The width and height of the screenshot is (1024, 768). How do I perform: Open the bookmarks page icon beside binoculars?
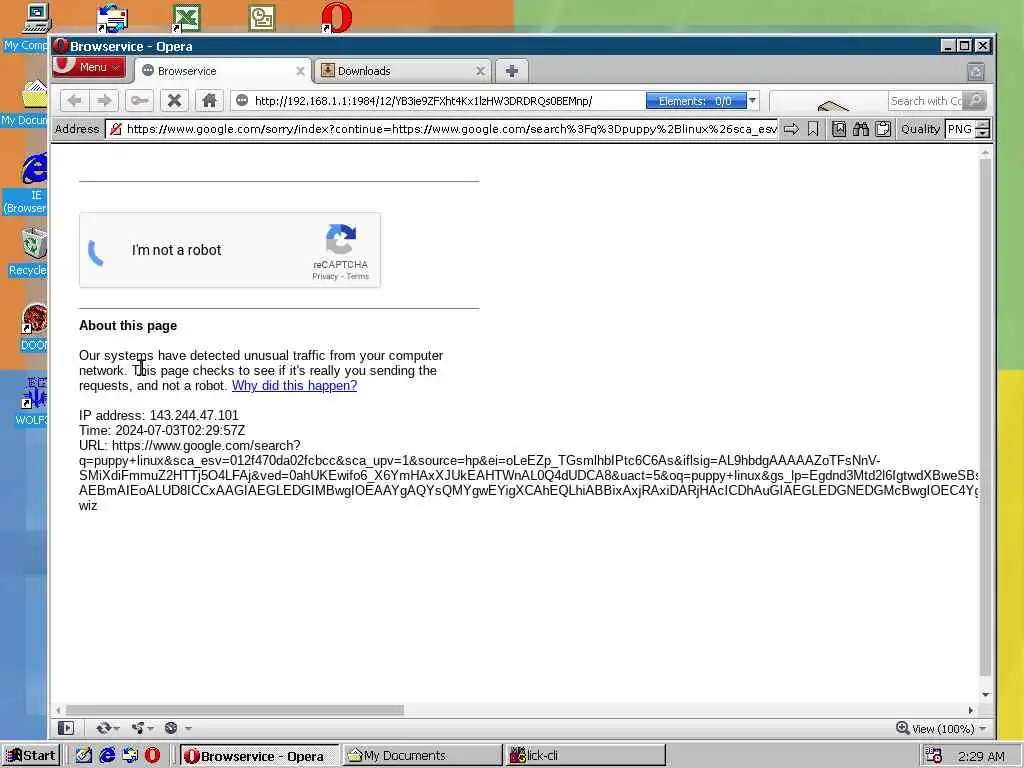click(x=839, y=129)
